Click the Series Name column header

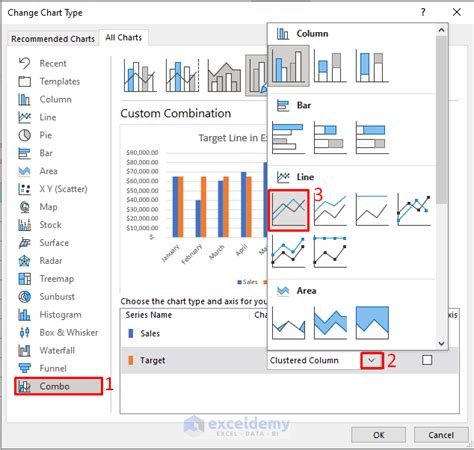click(x=149, y=315)
